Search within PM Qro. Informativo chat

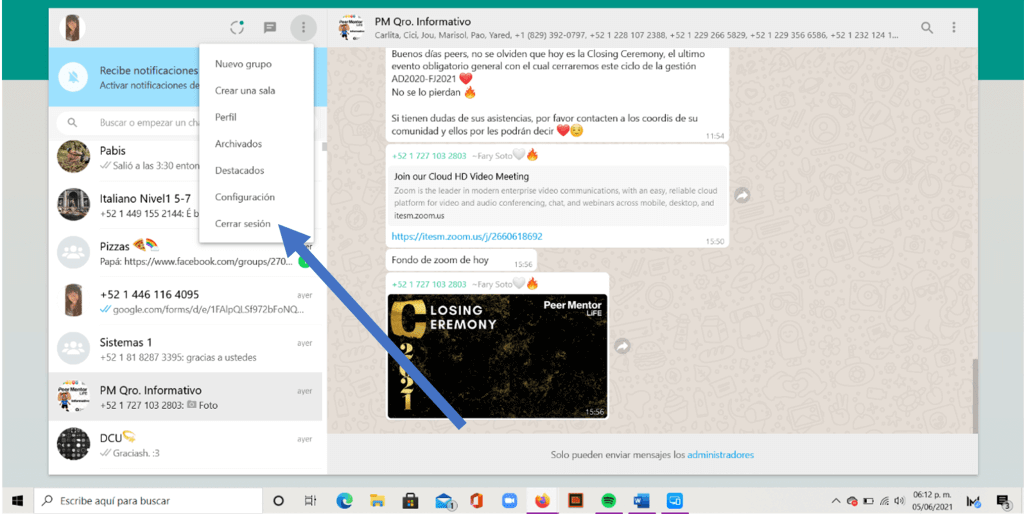coord(927,27)
